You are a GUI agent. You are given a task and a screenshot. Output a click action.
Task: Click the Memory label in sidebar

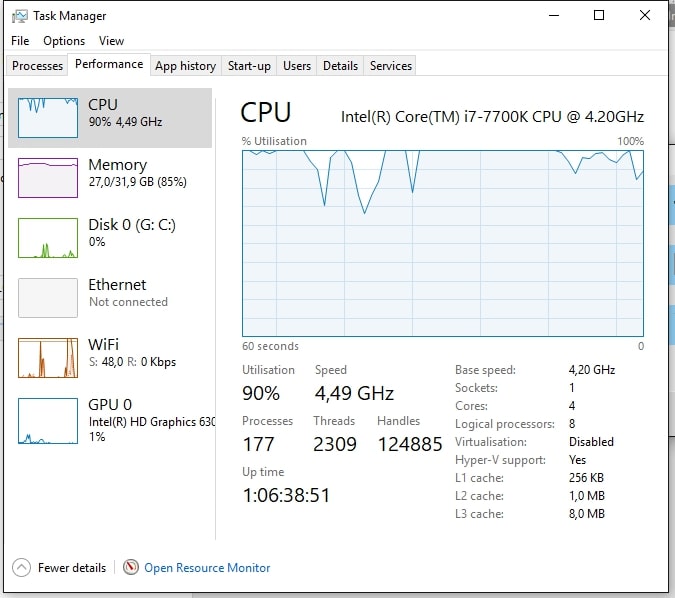tap(118, 165)
